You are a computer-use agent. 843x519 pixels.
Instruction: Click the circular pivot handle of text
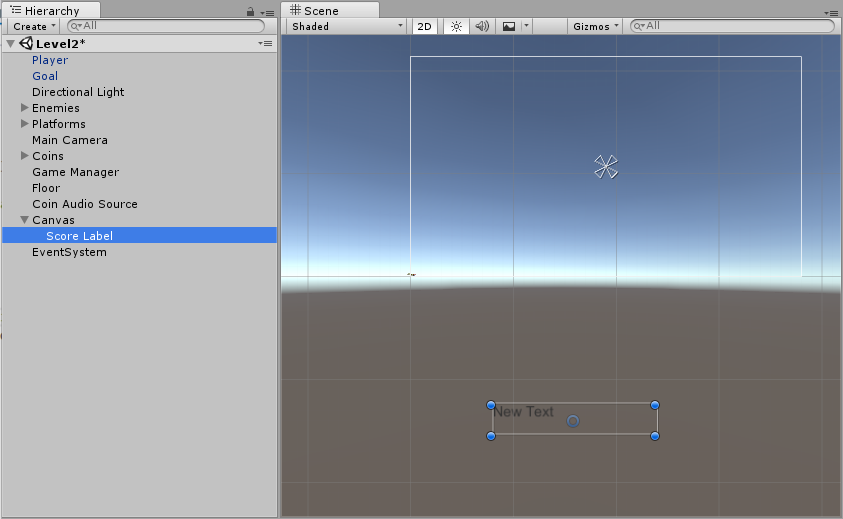pyautogui.click(x=573, y=421)
